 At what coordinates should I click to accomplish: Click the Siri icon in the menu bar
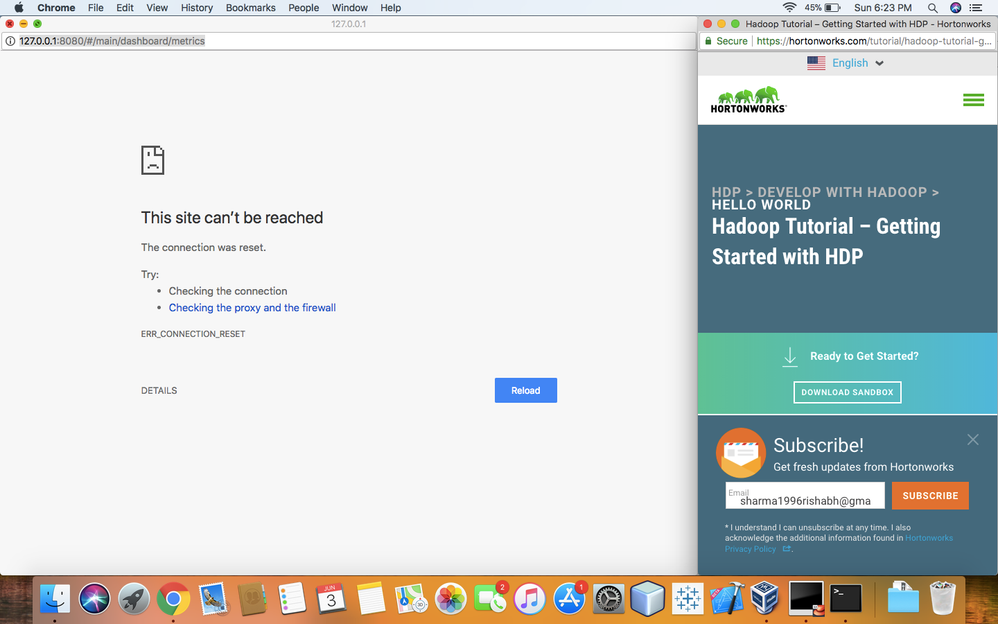[x=955, y=8]
